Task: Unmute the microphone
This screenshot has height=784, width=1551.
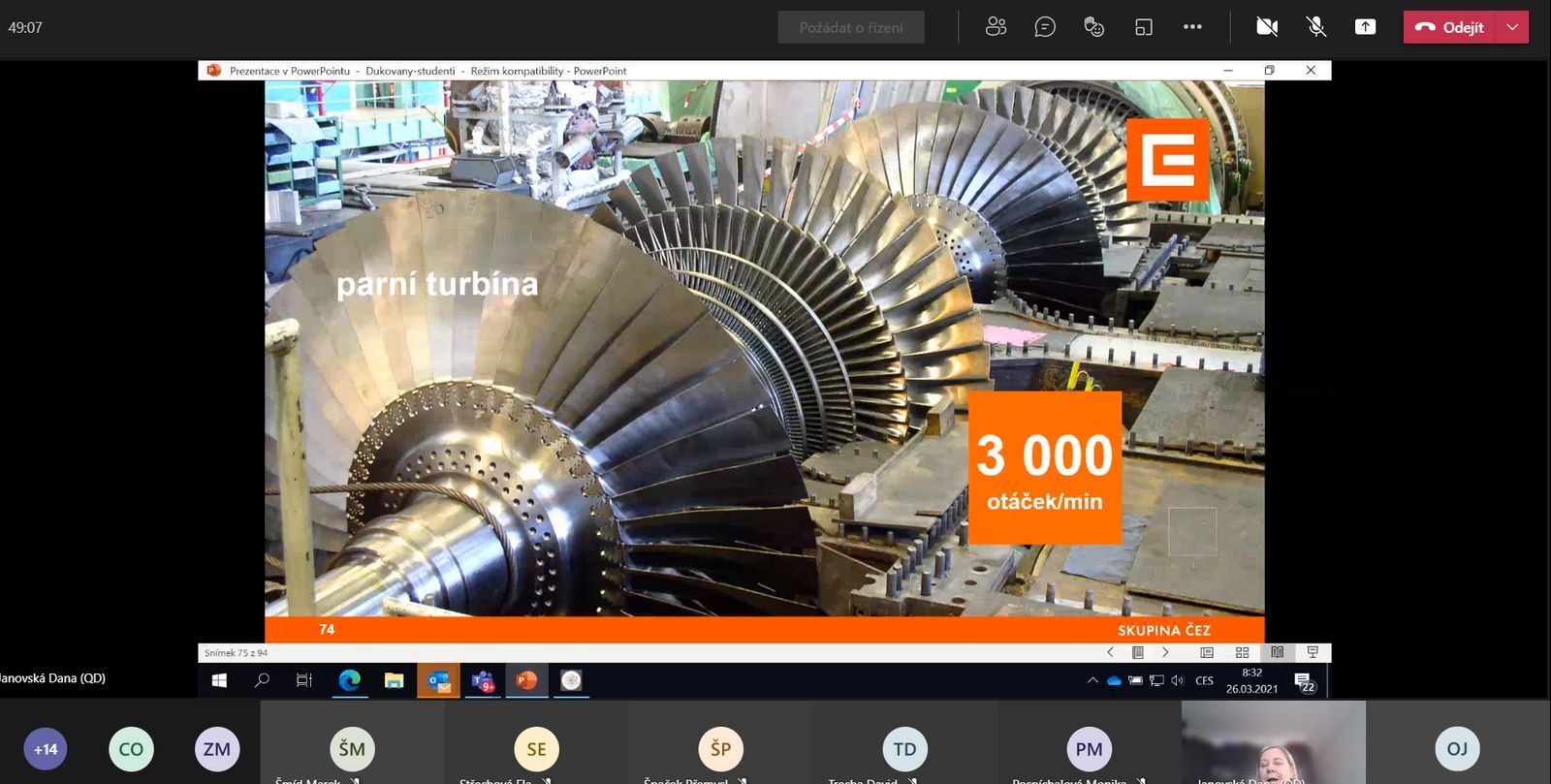Action: [x=1315, y=27]
